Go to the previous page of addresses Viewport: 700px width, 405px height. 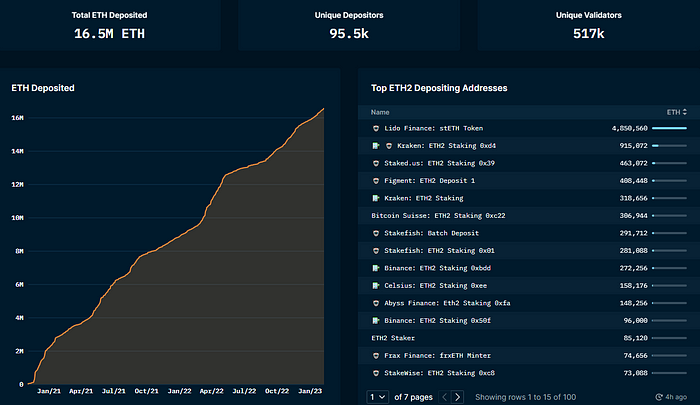pyautogui.click(x=445, y=397)
